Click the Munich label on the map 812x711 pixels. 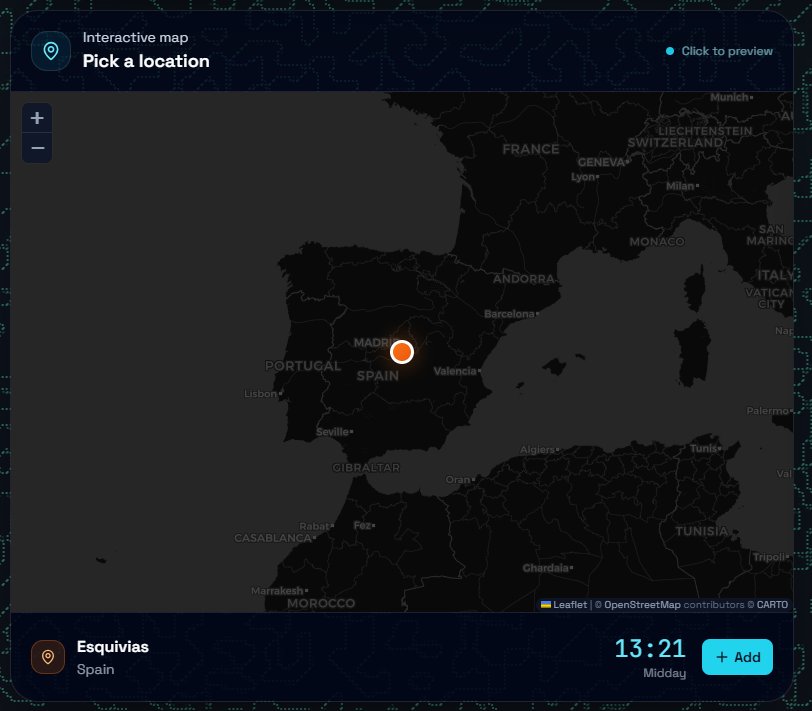(x=731, y=97)
